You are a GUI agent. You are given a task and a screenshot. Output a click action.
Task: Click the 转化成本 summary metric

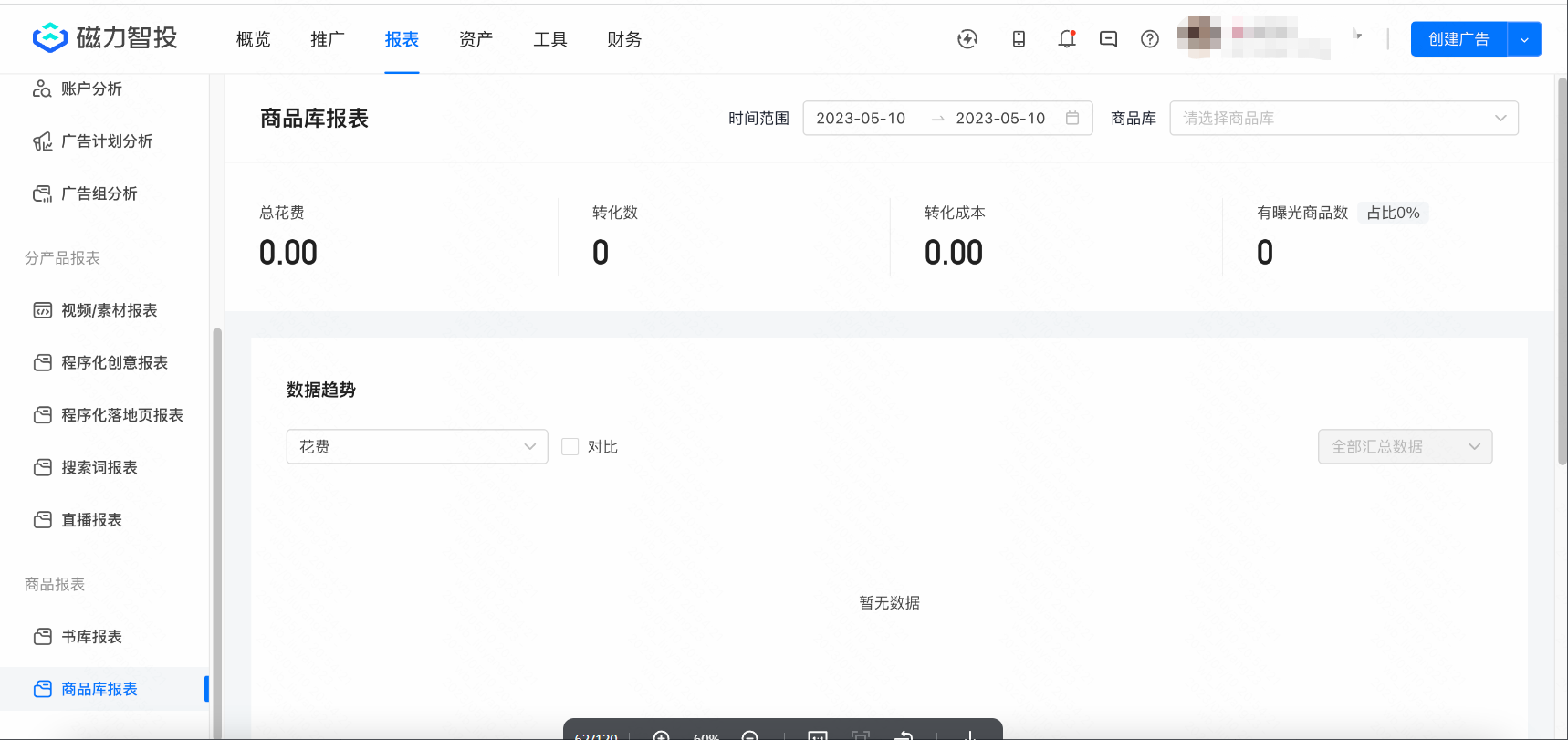[x=955, y=237]
